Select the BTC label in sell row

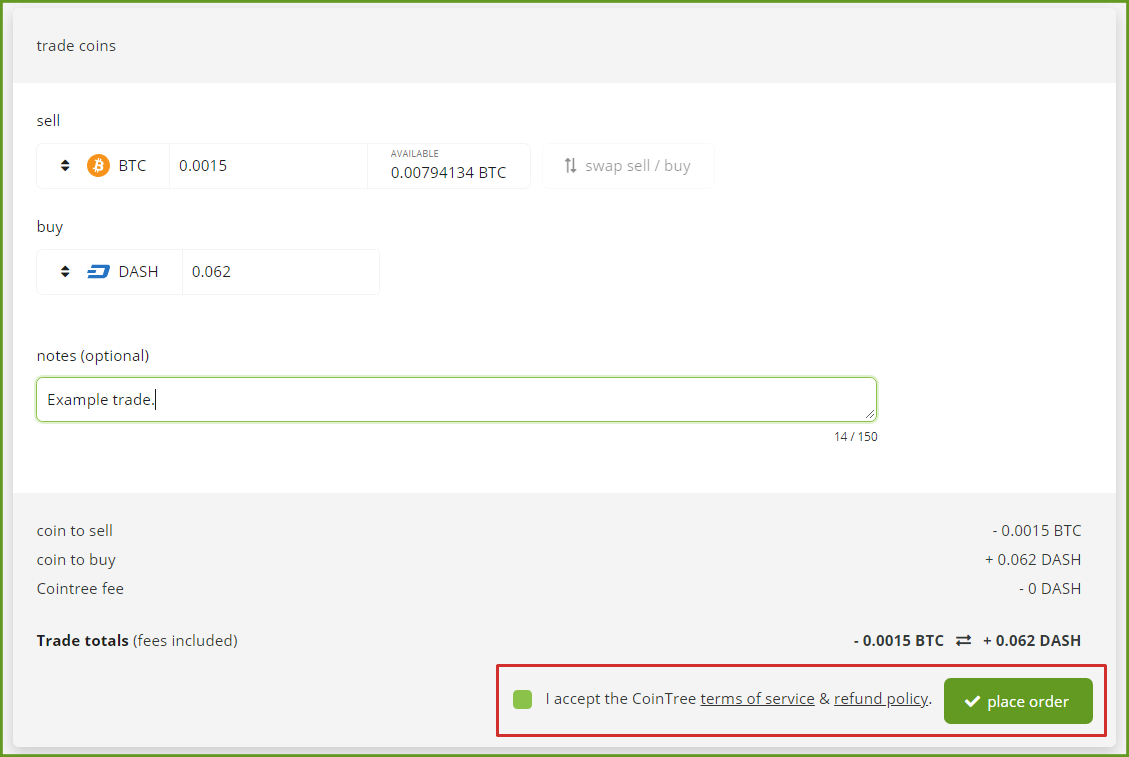click(x=132, y=166)
